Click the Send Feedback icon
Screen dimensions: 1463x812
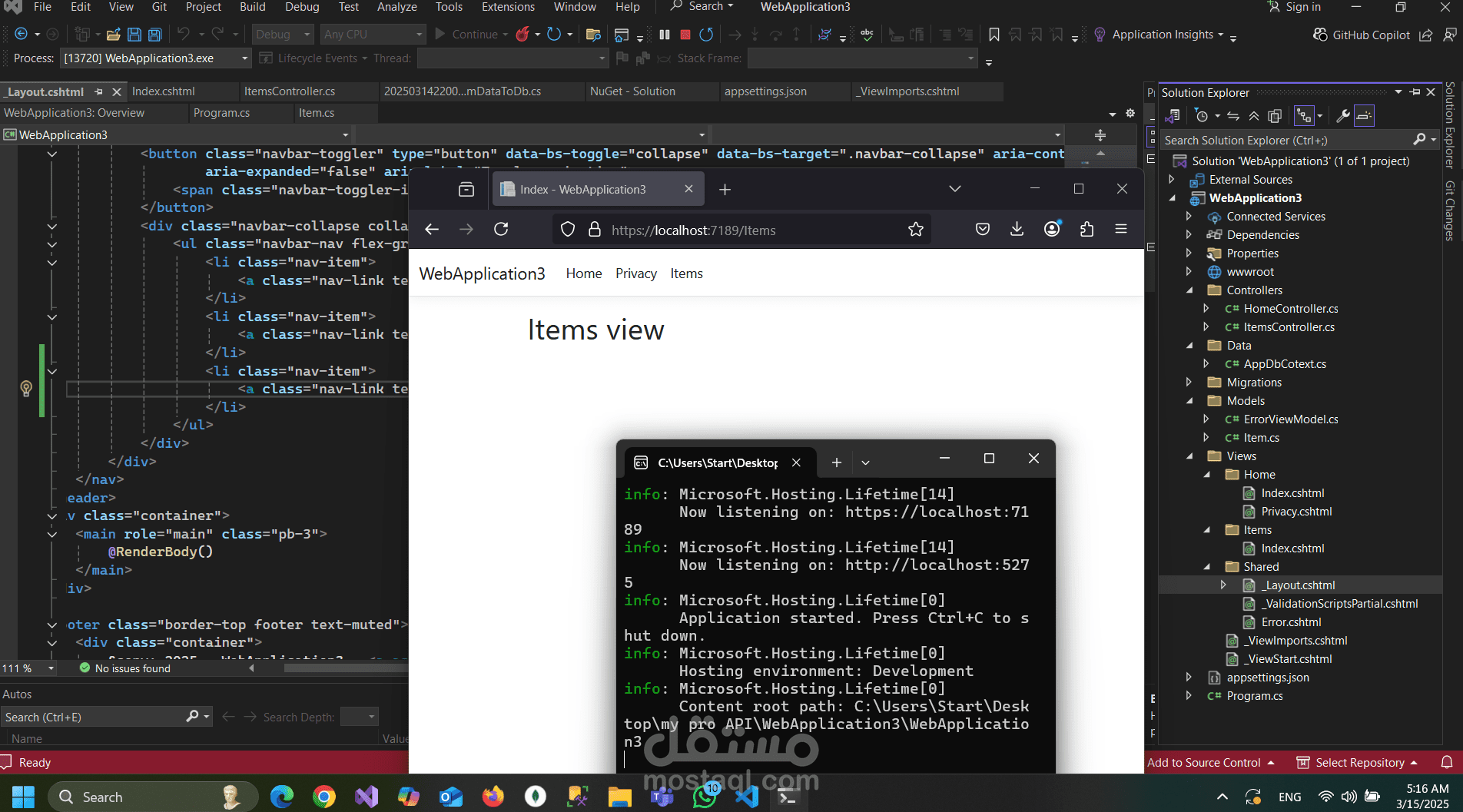(x=1450, y=35)
